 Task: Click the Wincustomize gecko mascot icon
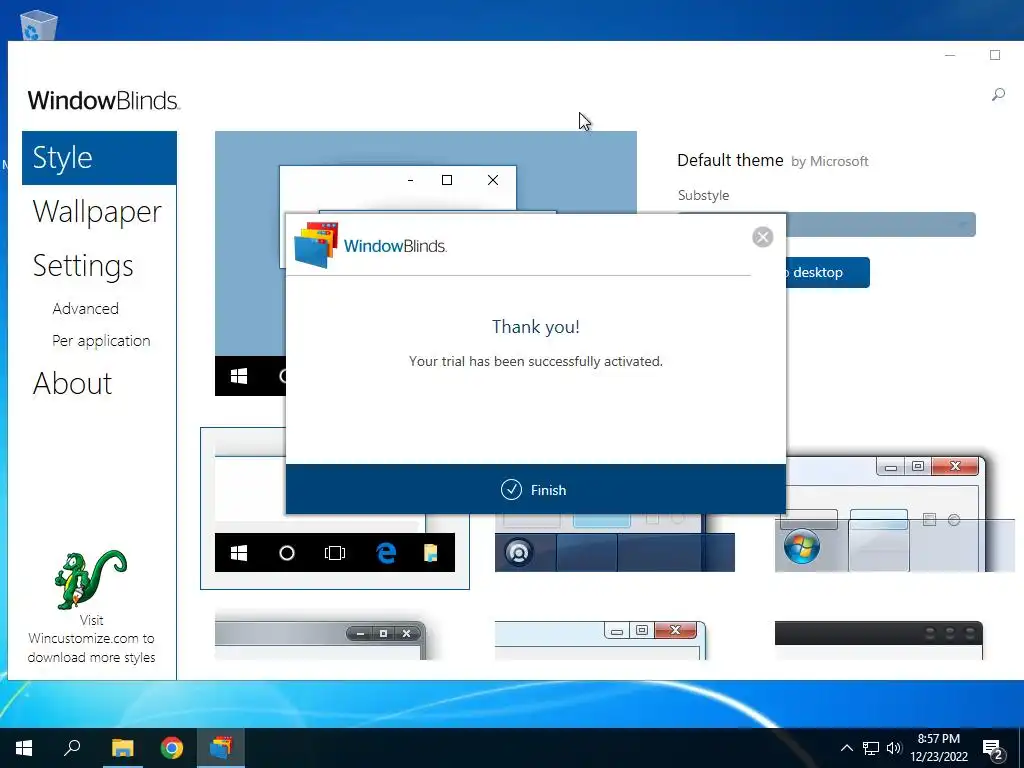(91, 579)
